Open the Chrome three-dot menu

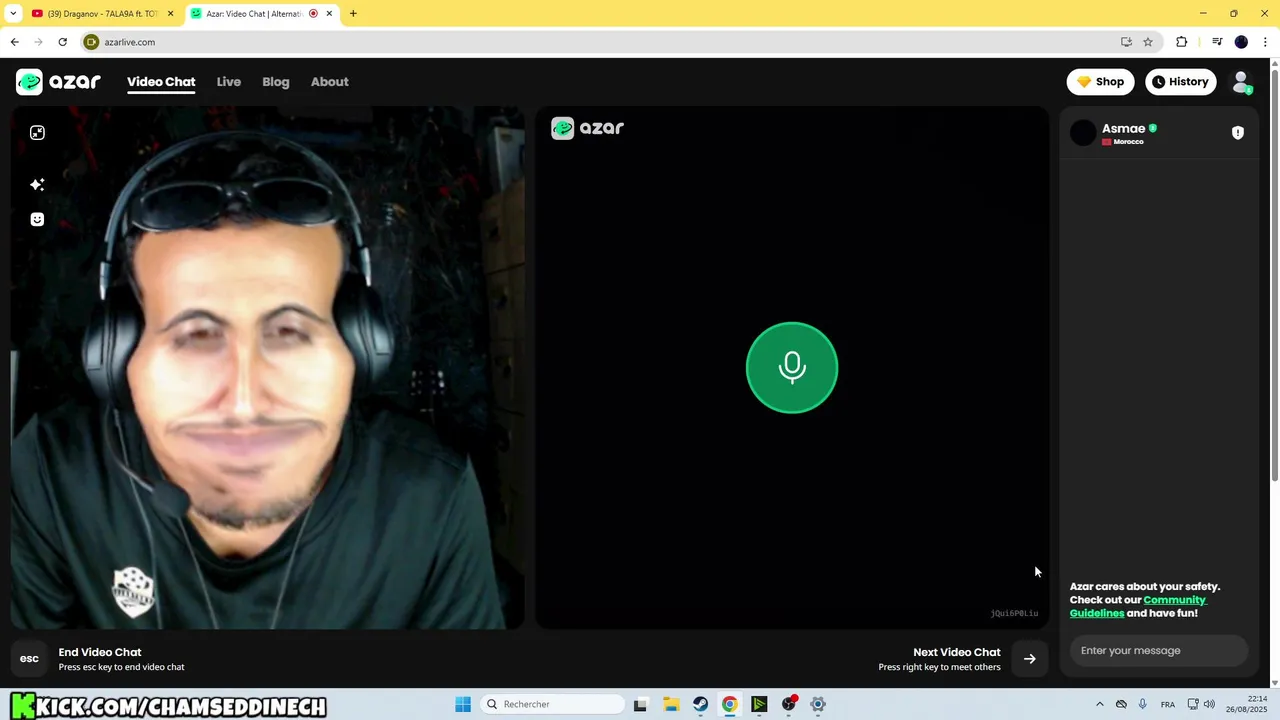click(x=1266, y=42)
